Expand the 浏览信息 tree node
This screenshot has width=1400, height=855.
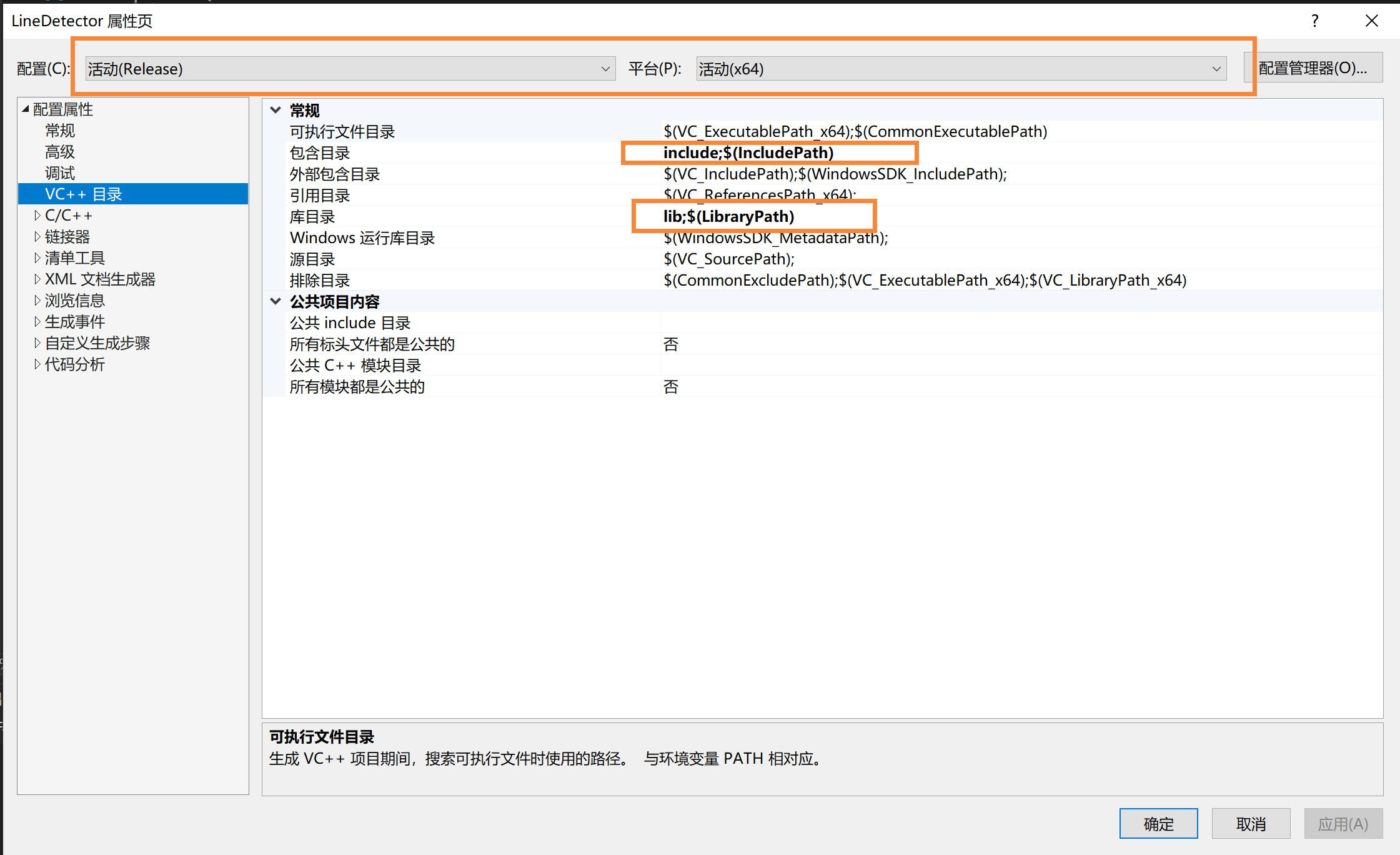tap(37, 301)
